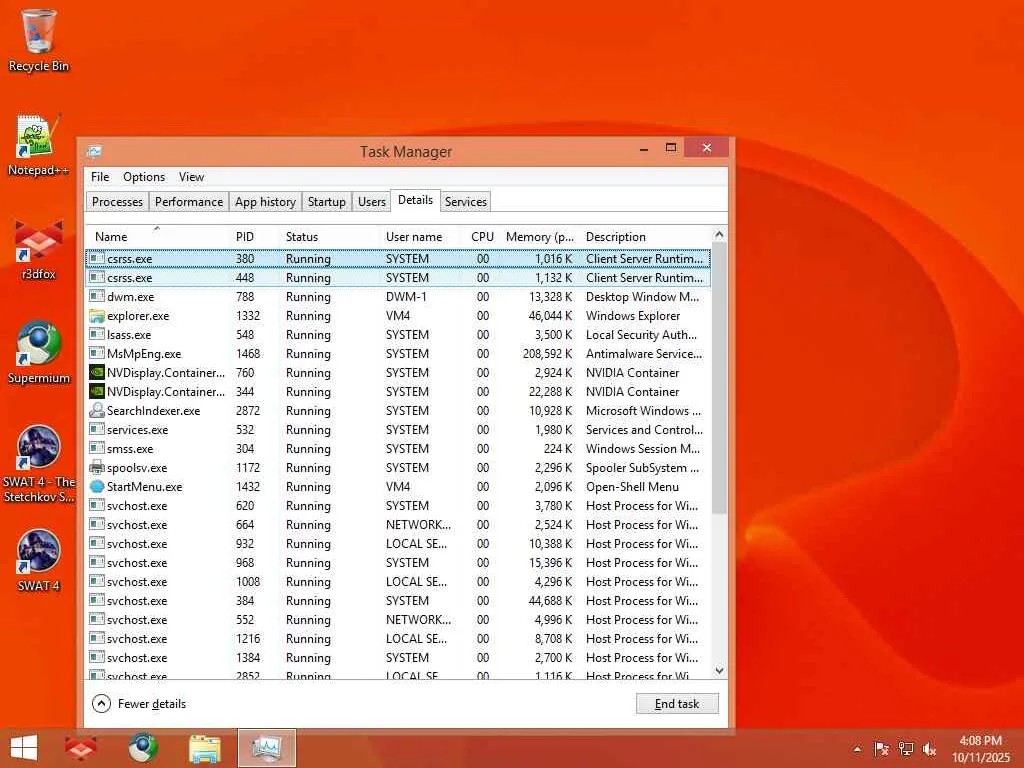Click the NVDisplay.Container icon for PID 344
Viewport: 1024px width, 768px height.
(x=97, y=392)
